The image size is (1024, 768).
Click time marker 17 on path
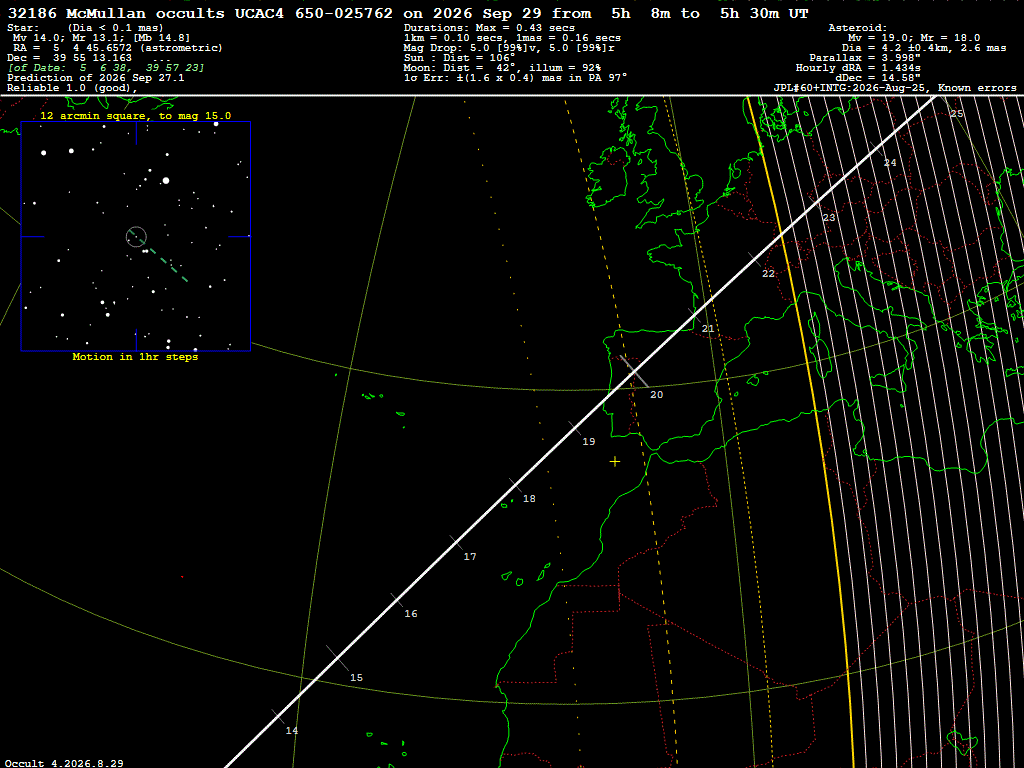click(x=470, y=556)
